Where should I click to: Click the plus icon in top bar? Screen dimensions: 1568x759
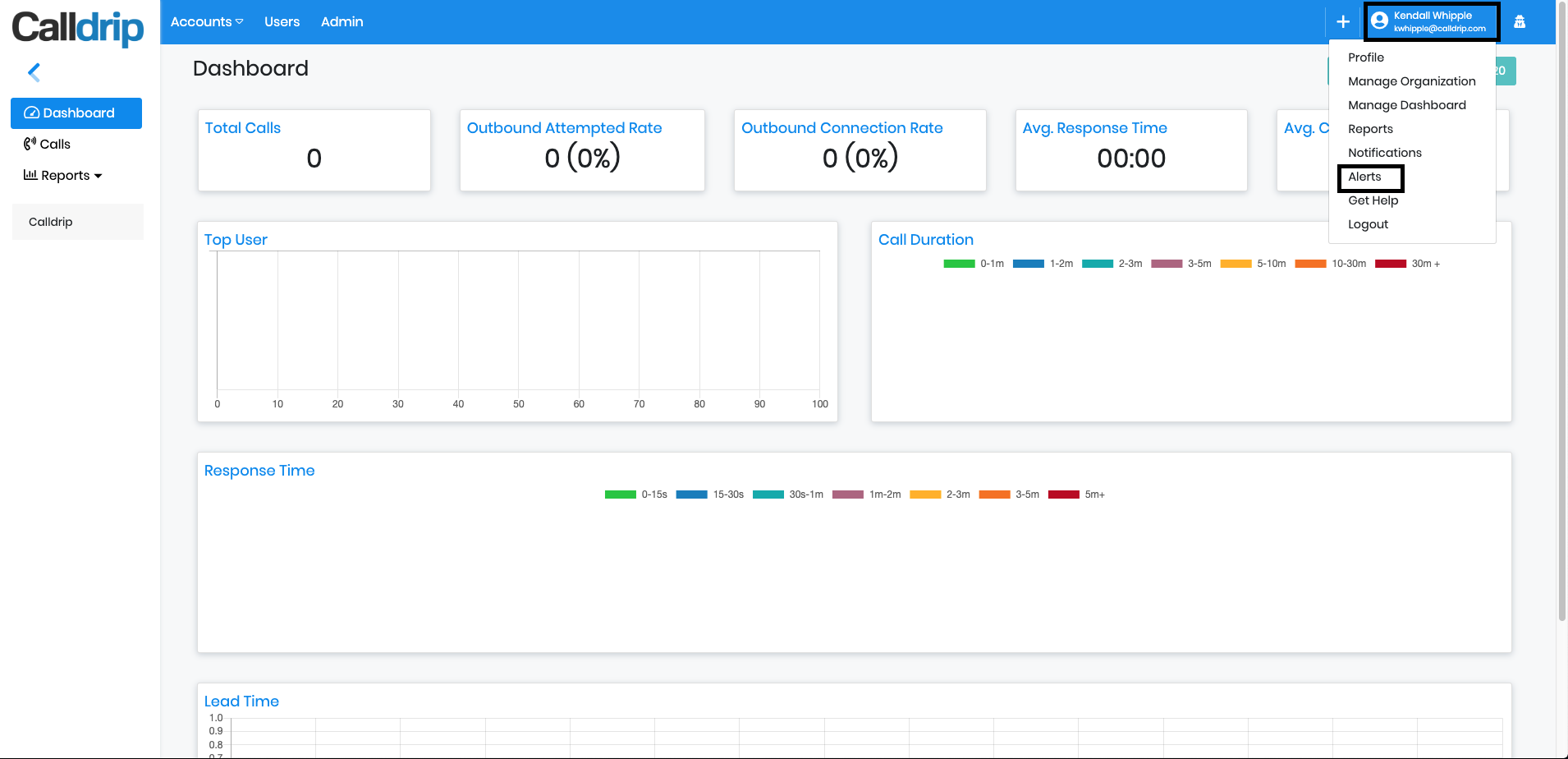point(1343,21)
